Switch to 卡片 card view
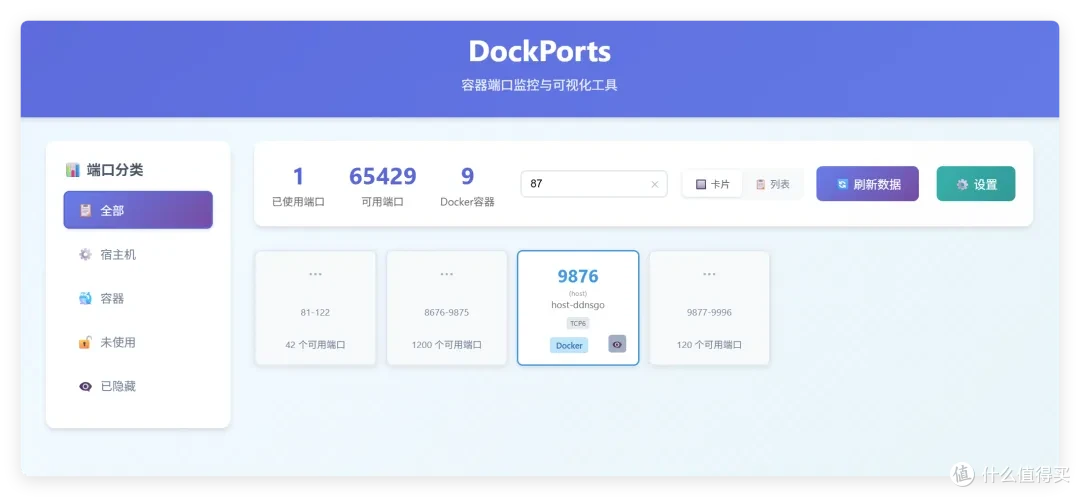This screenshot has width=1080, height=497. pos(712,184)
